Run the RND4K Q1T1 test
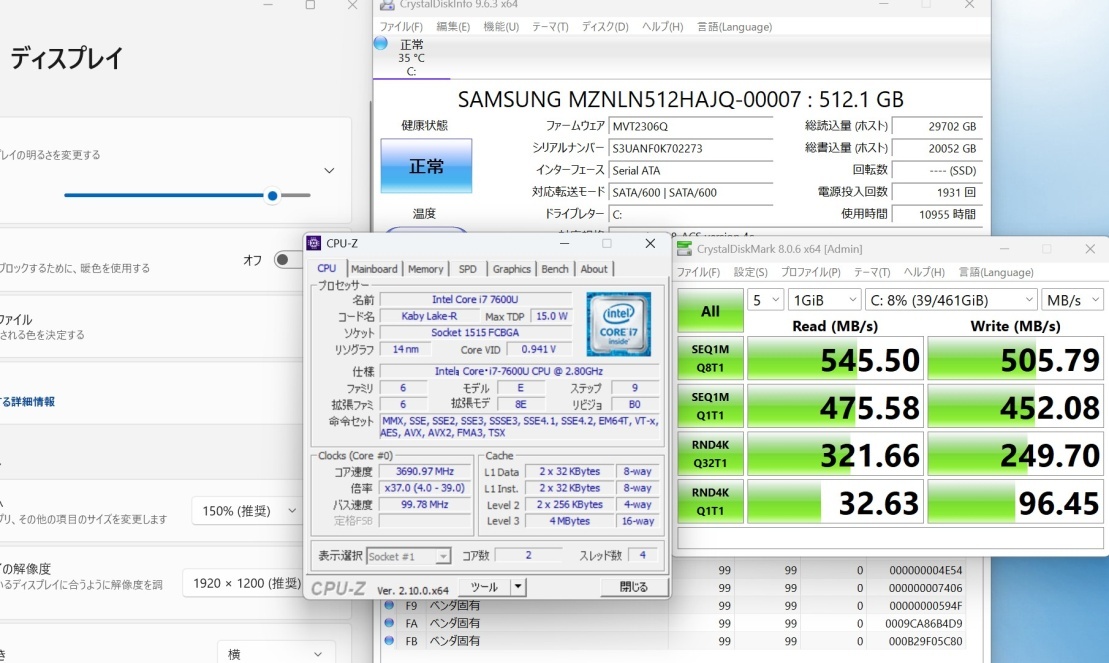The width and height of the screenshot is (1109, 663). coord(710,502)
